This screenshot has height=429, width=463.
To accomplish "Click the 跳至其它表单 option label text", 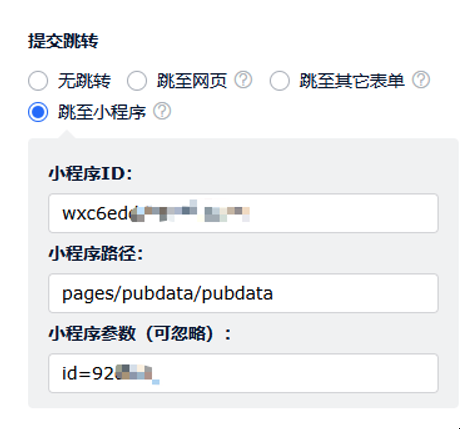I will (352, 81).
